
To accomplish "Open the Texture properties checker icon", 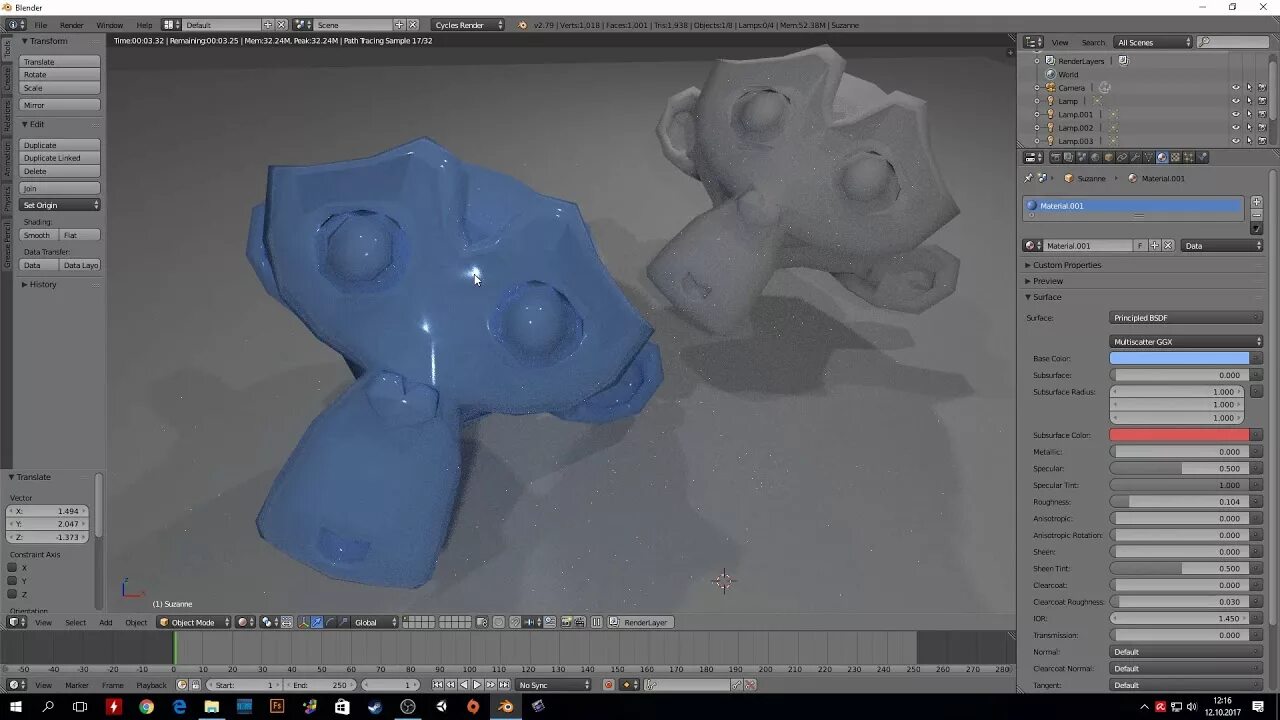I will click(x=1175, y=157).
